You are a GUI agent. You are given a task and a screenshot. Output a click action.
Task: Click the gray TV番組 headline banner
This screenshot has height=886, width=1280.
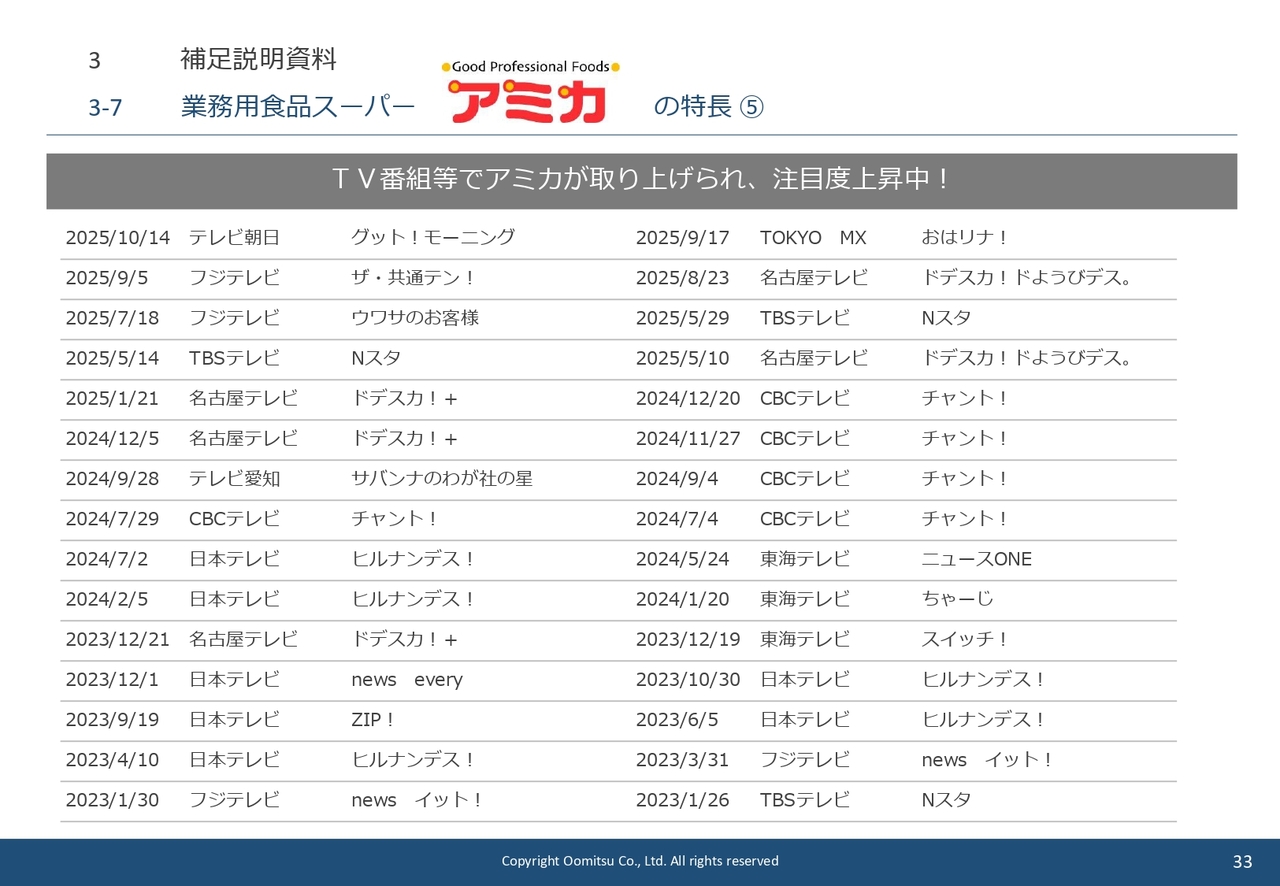click(641, 180)
